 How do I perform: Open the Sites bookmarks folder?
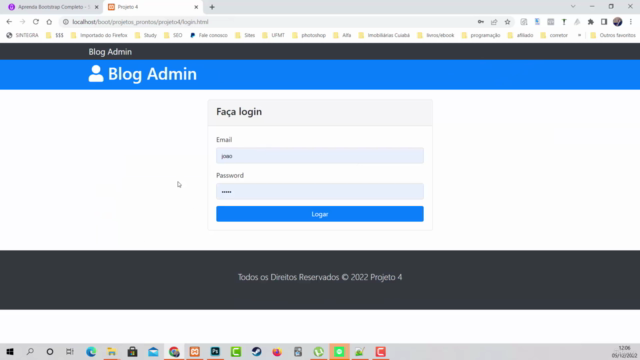coord(245,36)
